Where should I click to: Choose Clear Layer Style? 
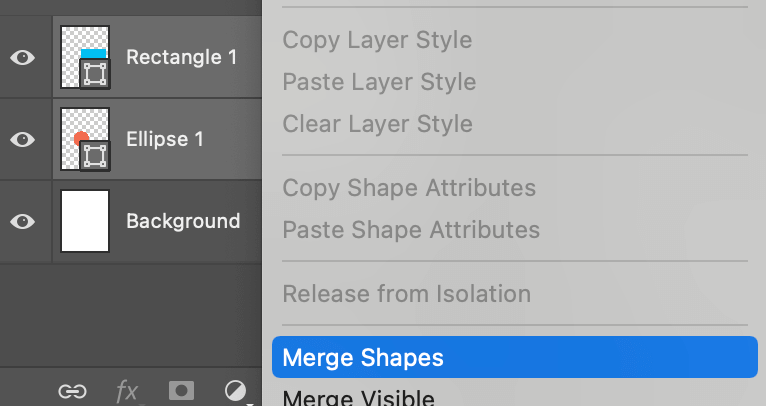coord(377,124)
